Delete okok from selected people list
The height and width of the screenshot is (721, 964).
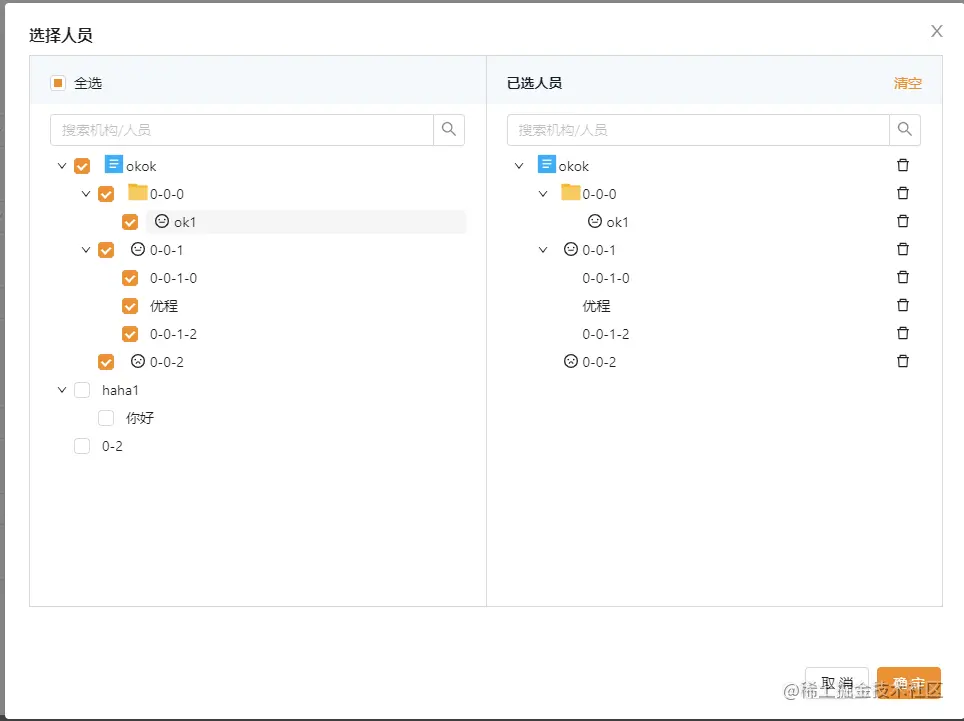tap(903, 165)
